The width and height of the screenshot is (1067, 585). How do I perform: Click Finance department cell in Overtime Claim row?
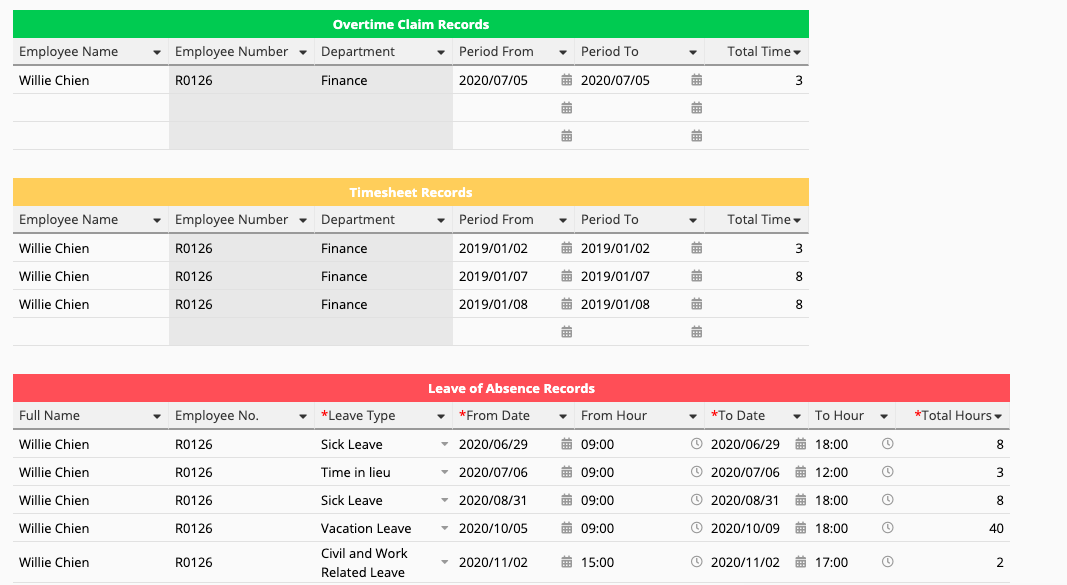click(384, 80)
